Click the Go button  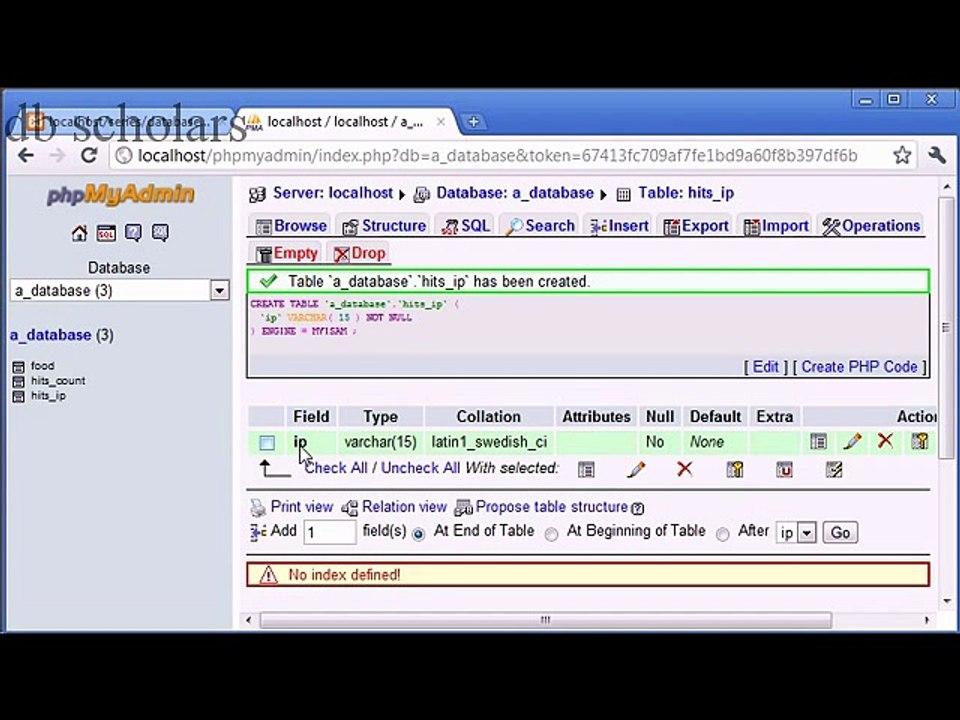point(840,533)
